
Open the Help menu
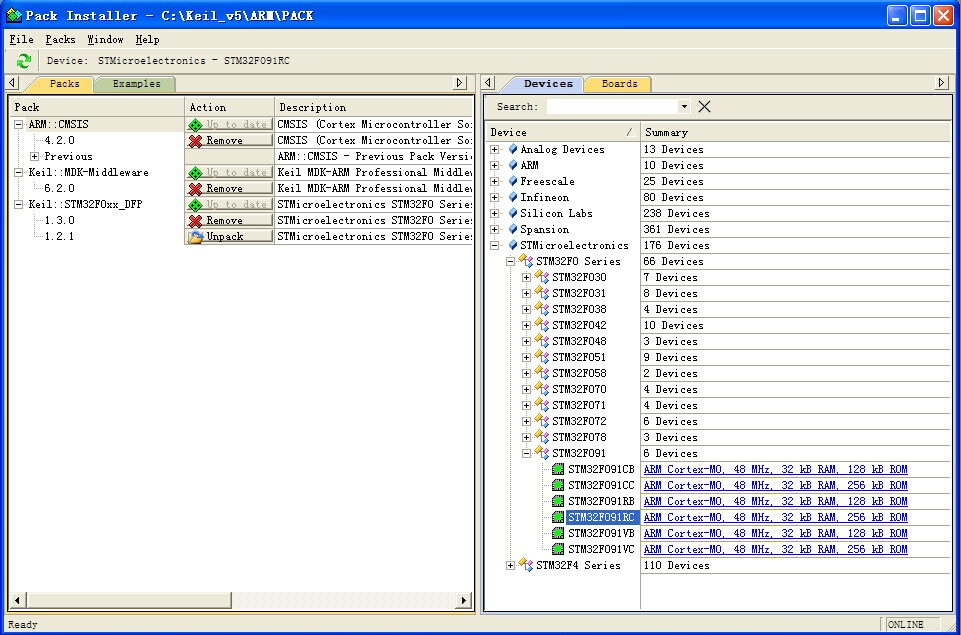click(147, 39)
